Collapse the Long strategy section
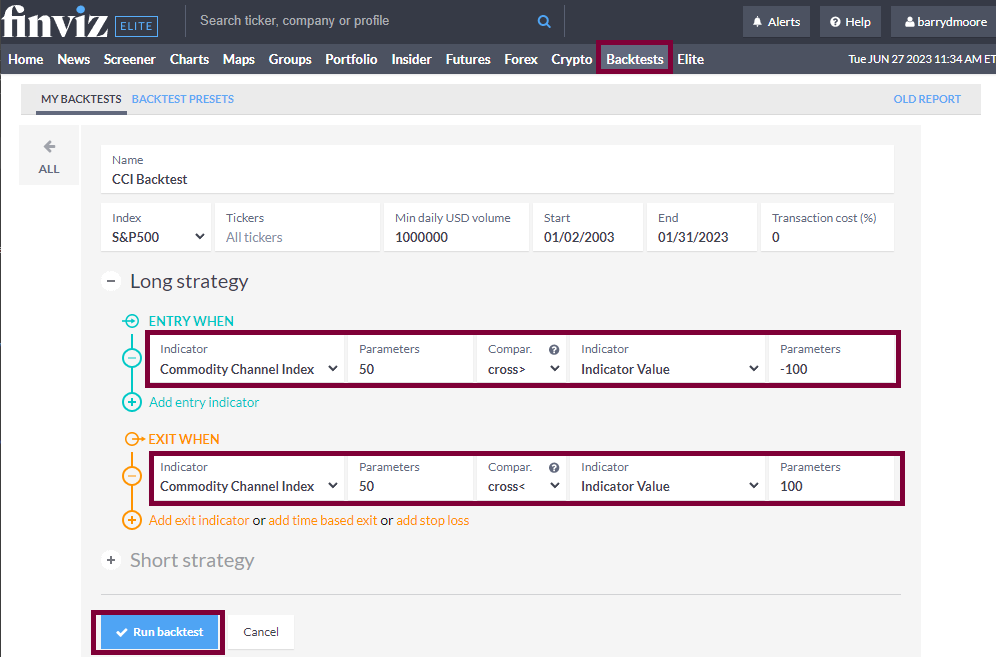The image size is (996, 657). [111, 281]
